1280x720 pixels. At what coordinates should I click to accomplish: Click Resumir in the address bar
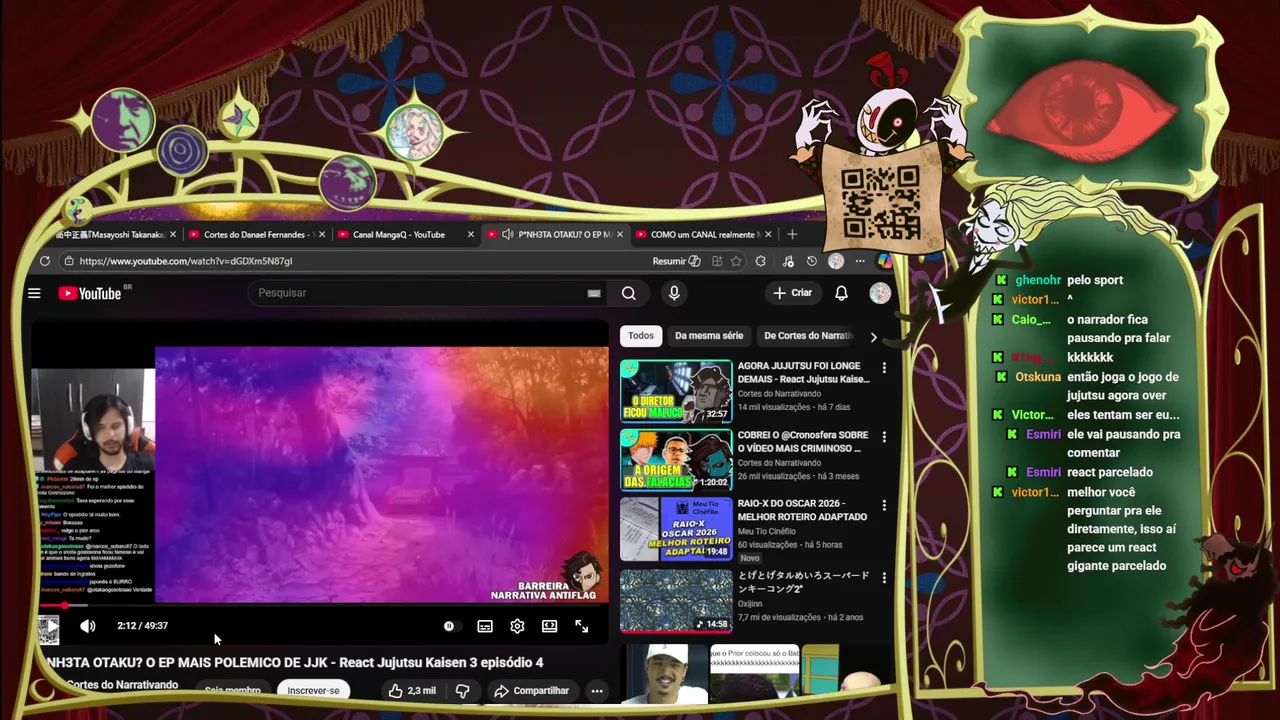click(677, 261)
